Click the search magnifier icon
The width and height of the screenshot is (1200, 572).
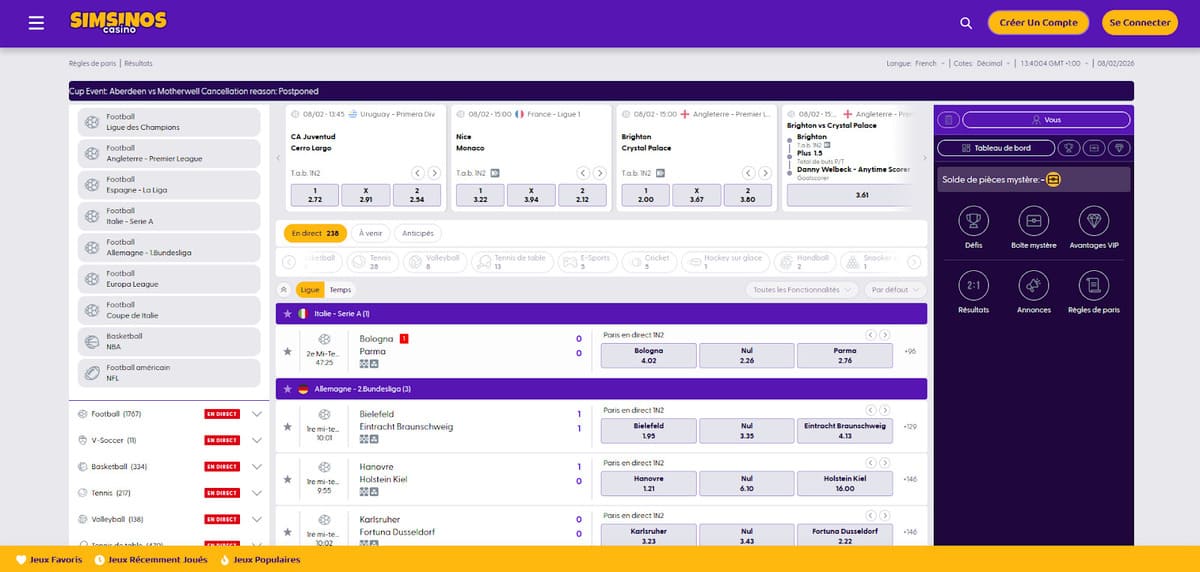click(965, 23)
